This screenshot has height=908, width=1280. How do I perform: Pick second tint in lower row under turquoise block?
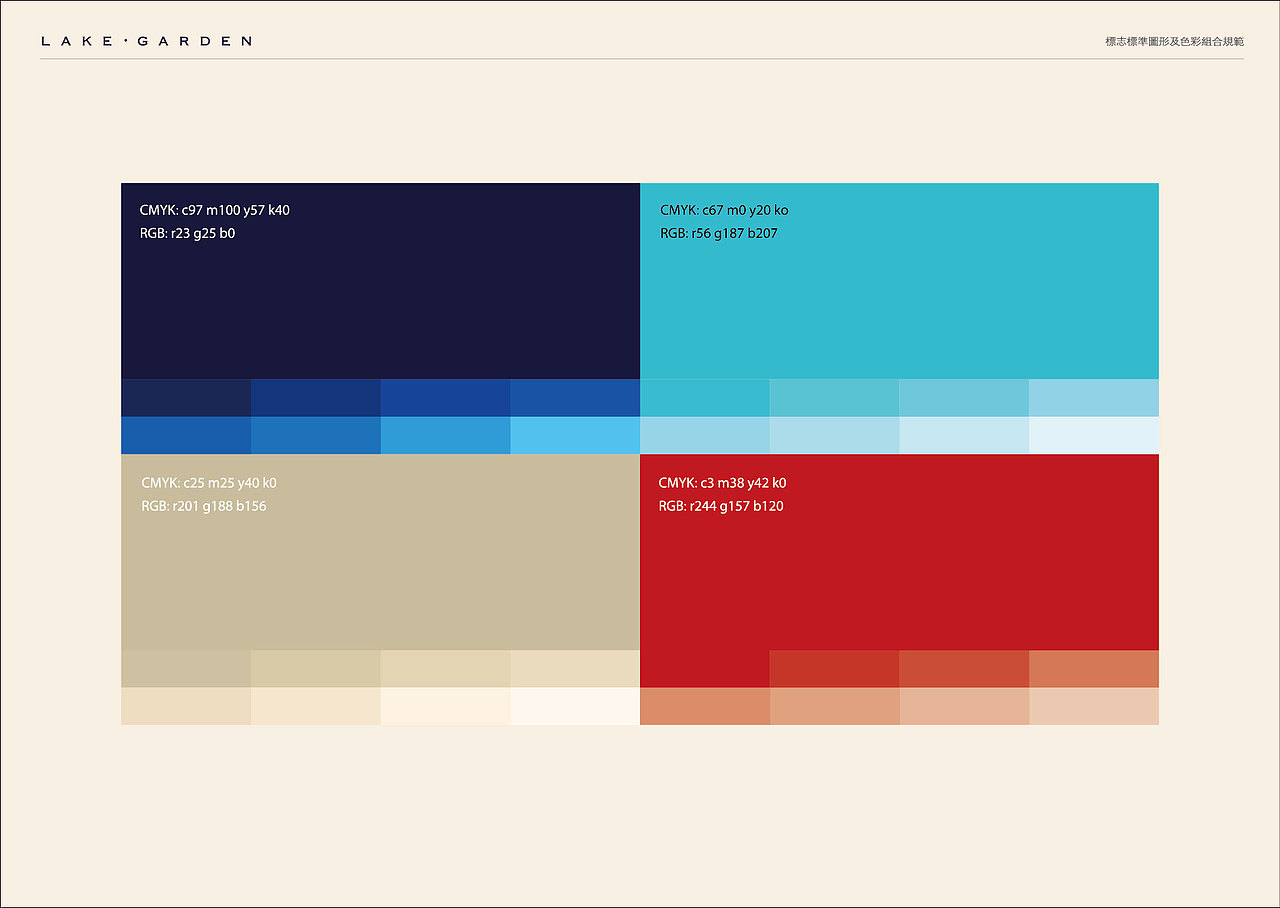coord(834,435)
